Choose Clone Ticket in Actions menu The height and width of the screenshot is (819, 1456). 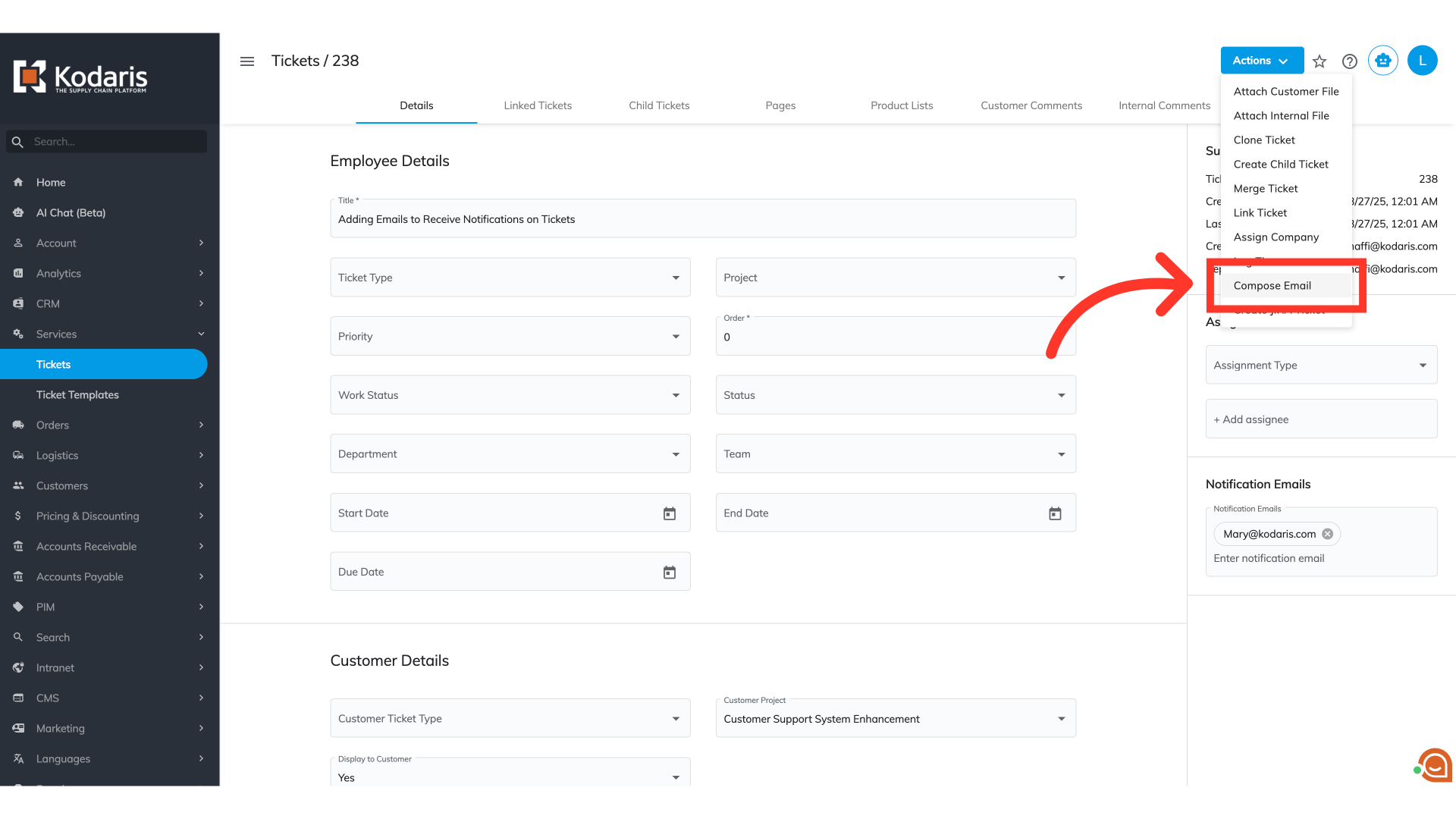(x=1264, y=140)
